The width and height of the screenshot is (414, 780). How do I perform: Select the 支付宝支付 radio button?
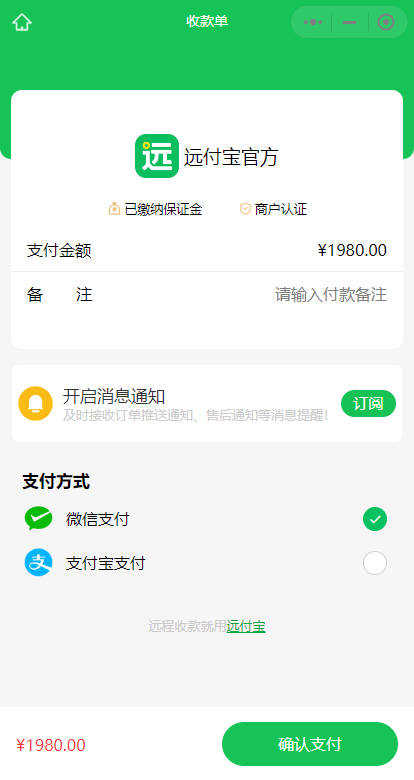[375, 563]
